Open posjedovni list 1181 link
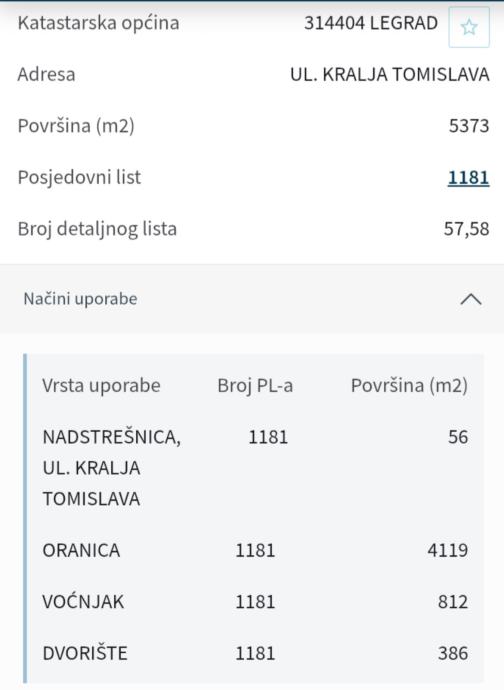 point(468,177)
